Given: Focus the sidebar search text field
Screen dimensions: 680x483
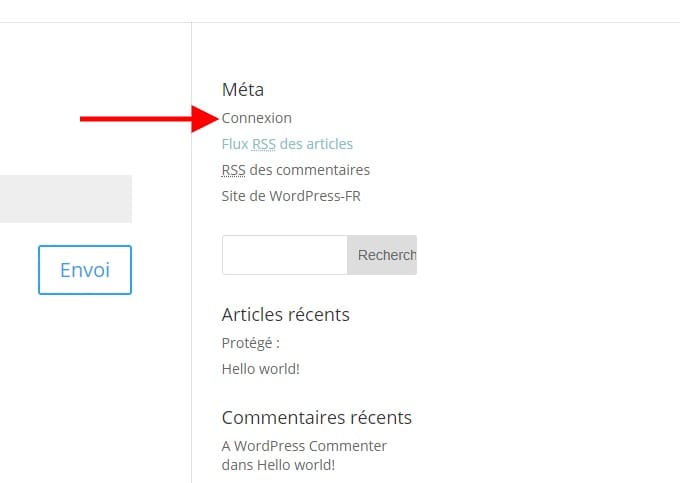Looking at the screenshot, I should point(284,255).
